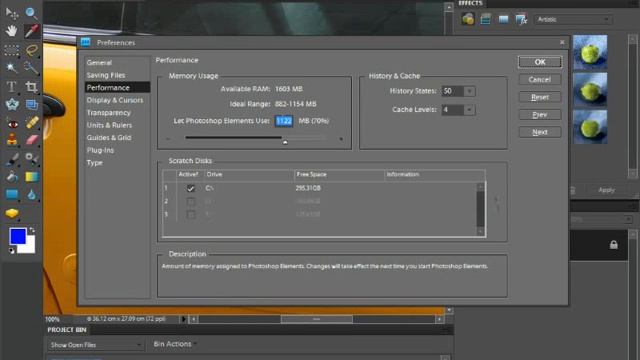
Task: Select the Horizontal Type tool
Action: pyautogui.click(x=12, y=87)
